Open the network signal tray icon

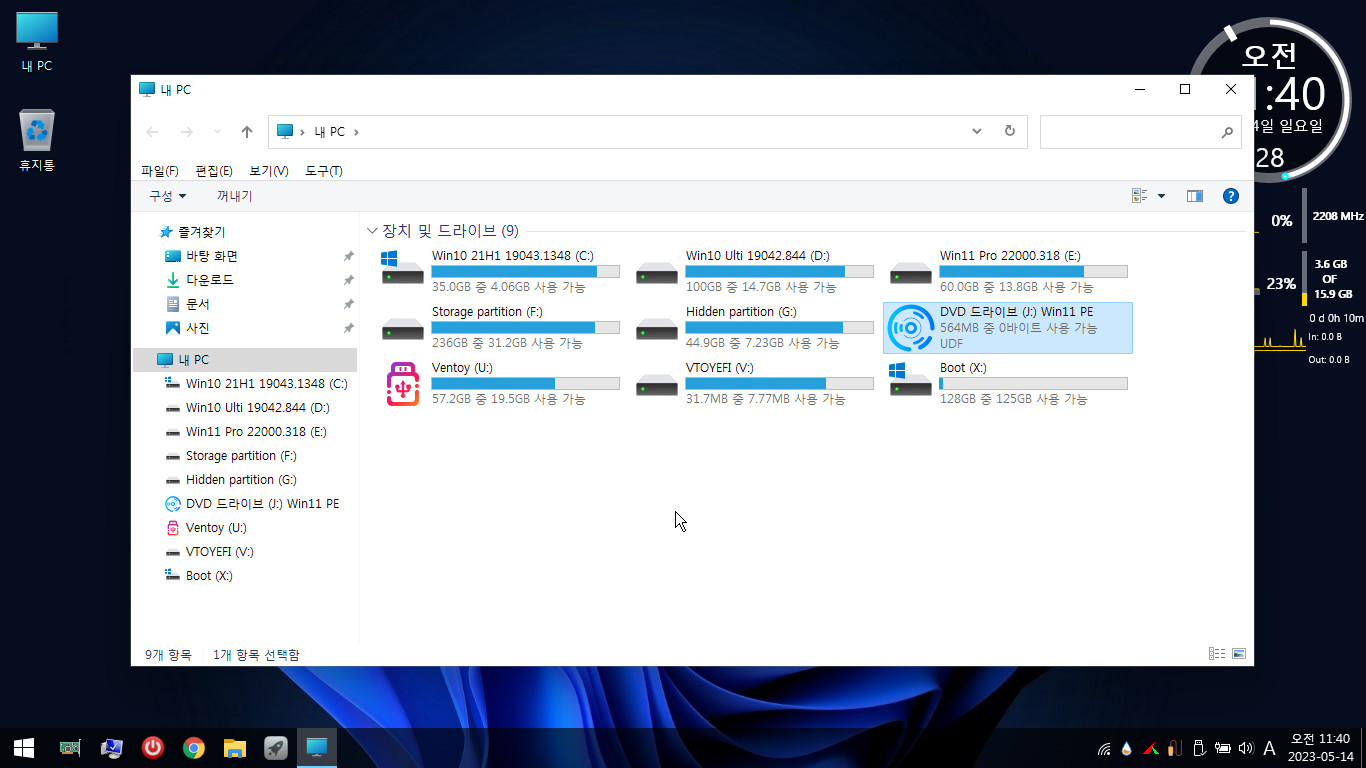click(x=1104, y=748)
